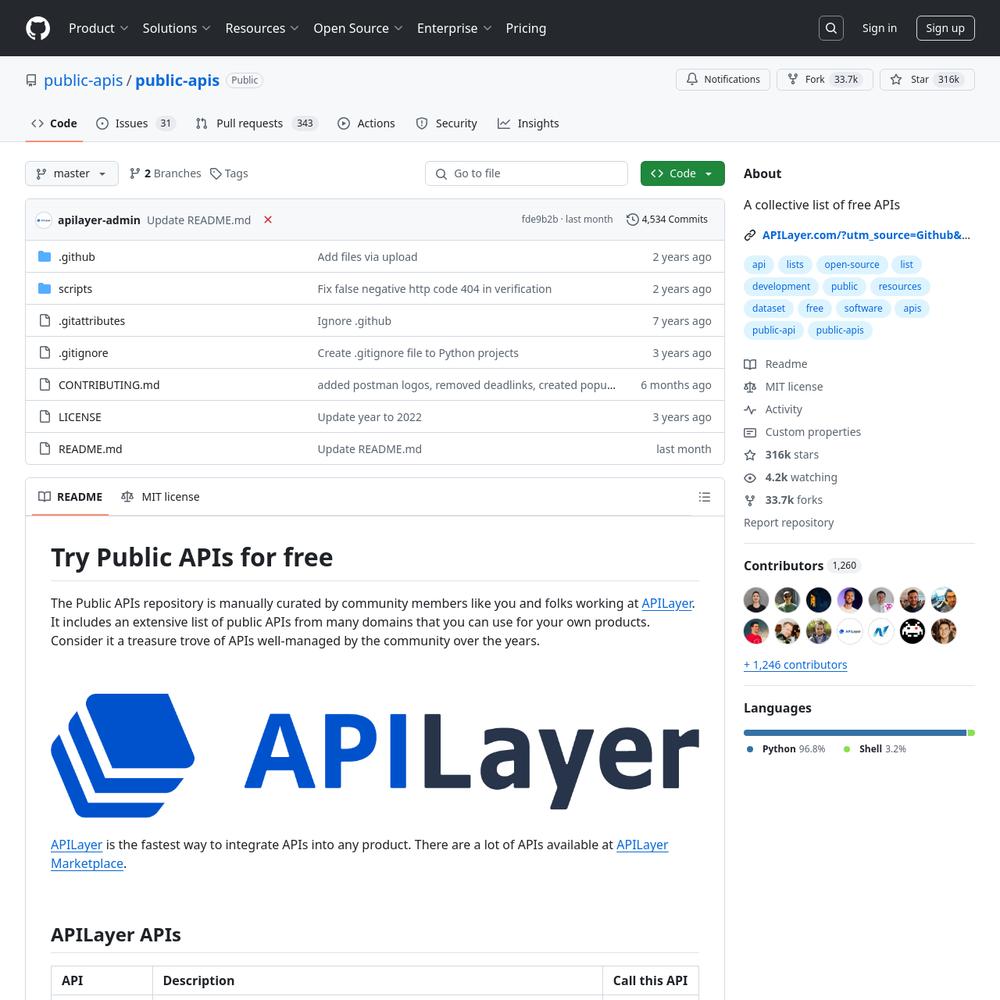
Task: Click the scripts folder icon
Action: pyautogui.click(x=45, y=288)
